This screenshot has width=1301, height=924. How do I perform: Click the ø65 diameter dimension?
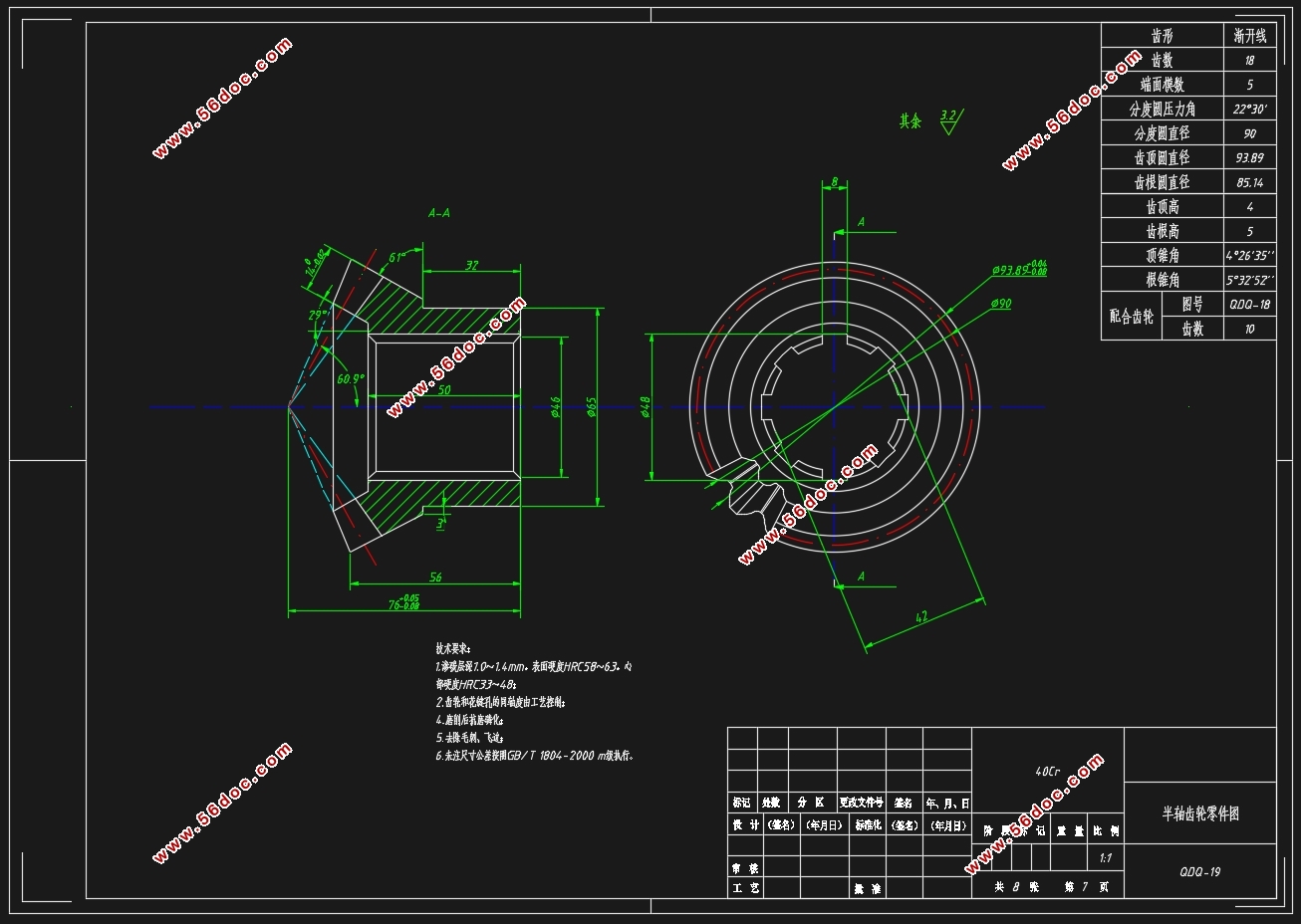[x=591, y=407]
